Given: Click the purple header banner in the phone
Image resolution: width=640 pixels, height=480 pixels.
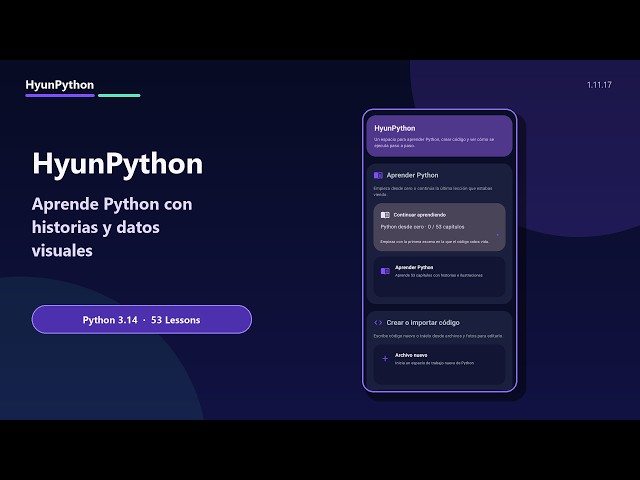Looking at the screenshot, I should point(439,136).
